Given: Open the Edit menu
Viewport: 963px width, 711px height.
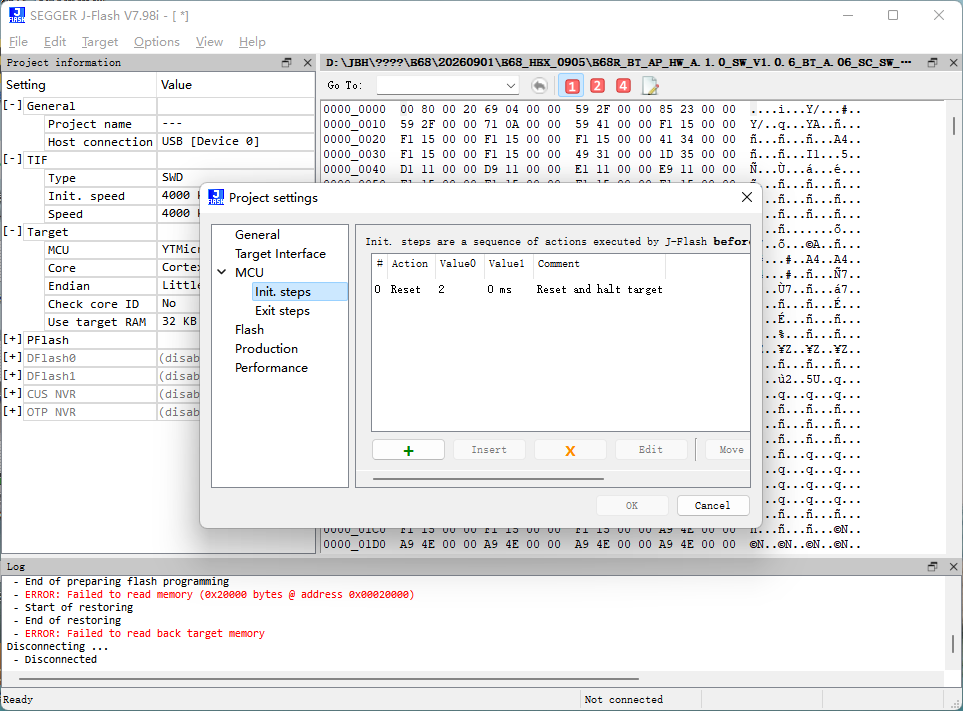Looking at the screenshot, I should [55, 42].
